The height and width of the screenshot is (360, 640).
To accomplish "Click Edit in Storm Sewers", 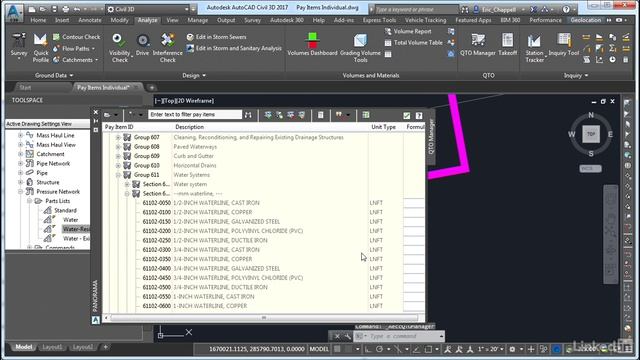I will tap(216, 37).
